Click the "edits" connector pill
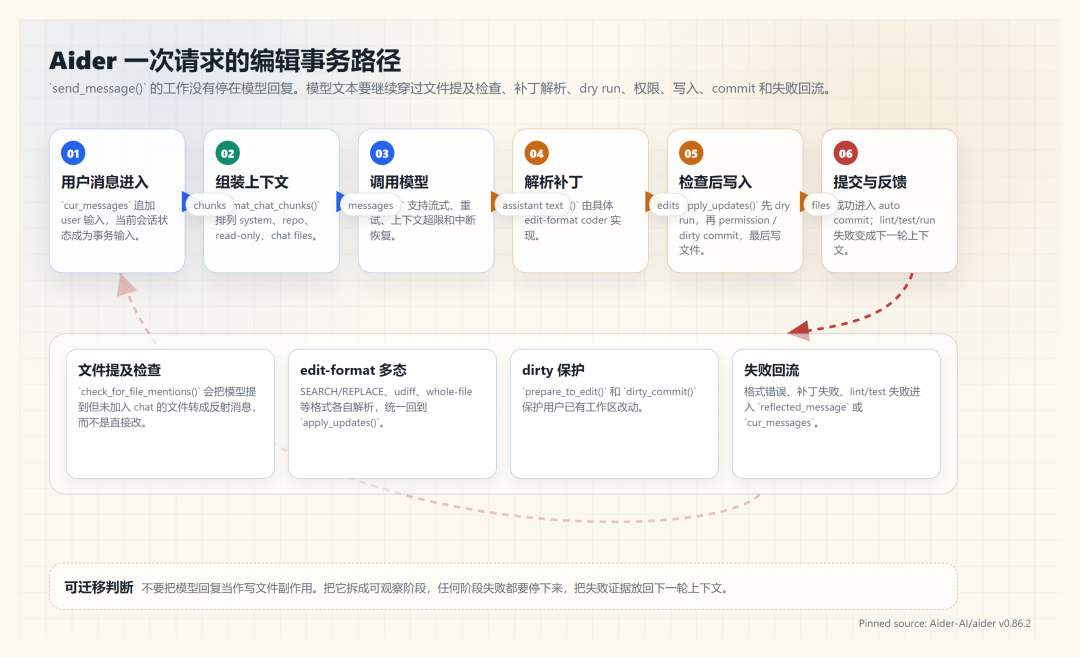1080x657 pixels. click(x=668, y=205)
